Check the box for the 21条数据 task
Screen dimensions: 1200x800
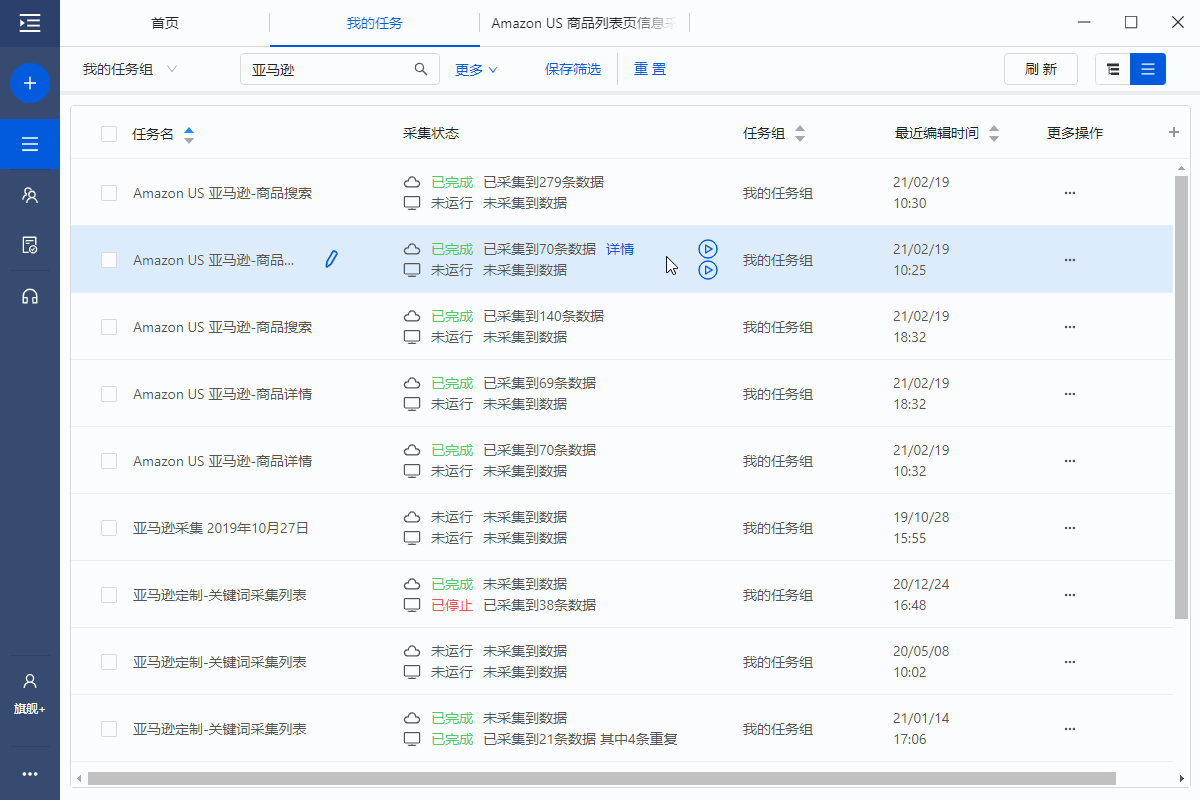point(109,729)
